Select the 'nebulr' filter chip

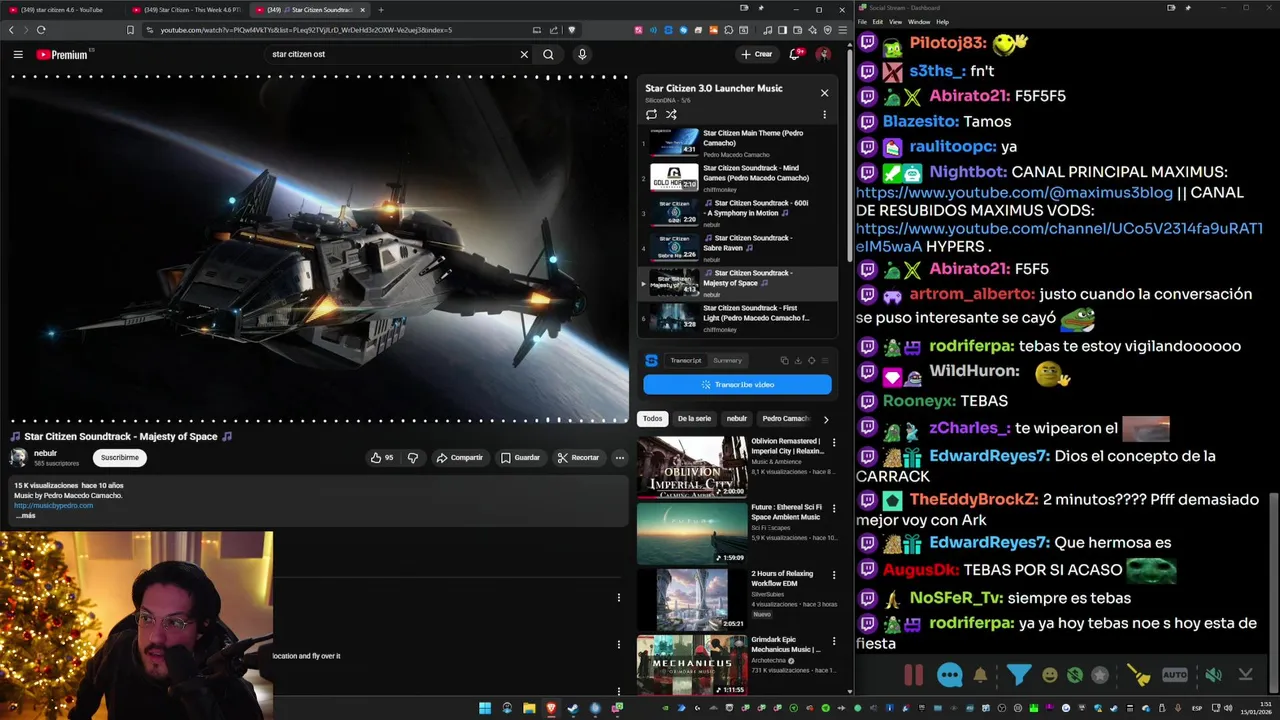click(737, 419)
